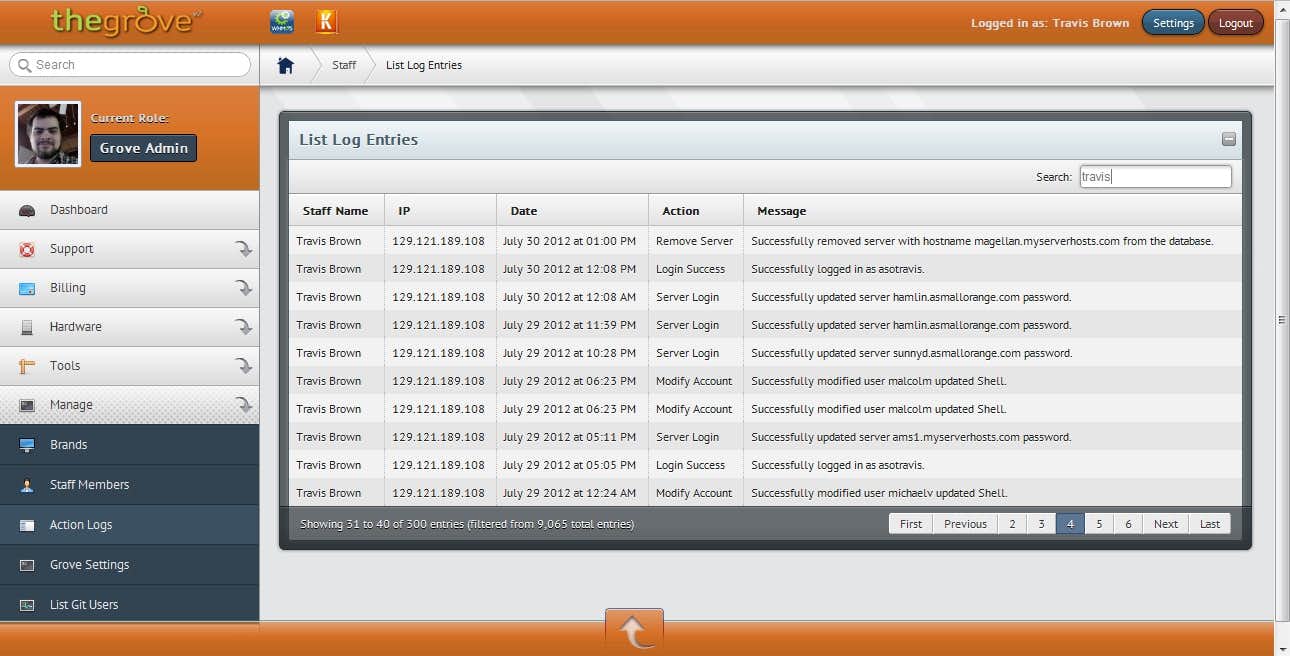The image size is (1290, 656).
Task: Expand the Hardware menu arrow
Action: click(243, 327)
